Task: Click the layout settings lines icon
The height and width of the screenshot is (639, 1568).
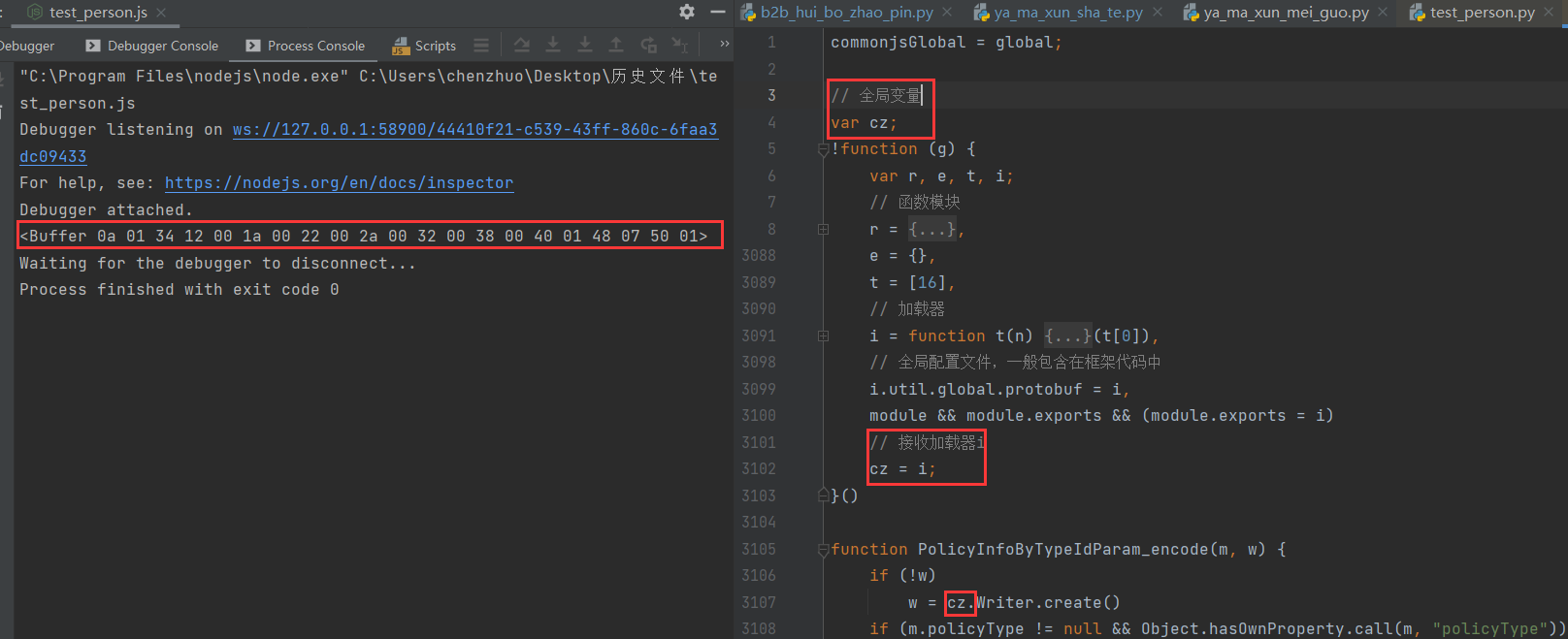Action: [481, 45]
